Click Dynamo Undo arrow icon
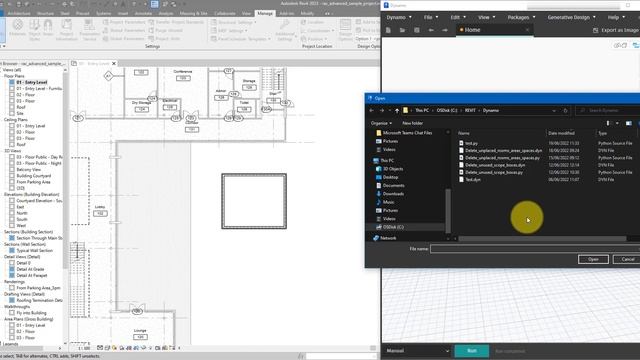640x360 pixels. pos(431,30)
